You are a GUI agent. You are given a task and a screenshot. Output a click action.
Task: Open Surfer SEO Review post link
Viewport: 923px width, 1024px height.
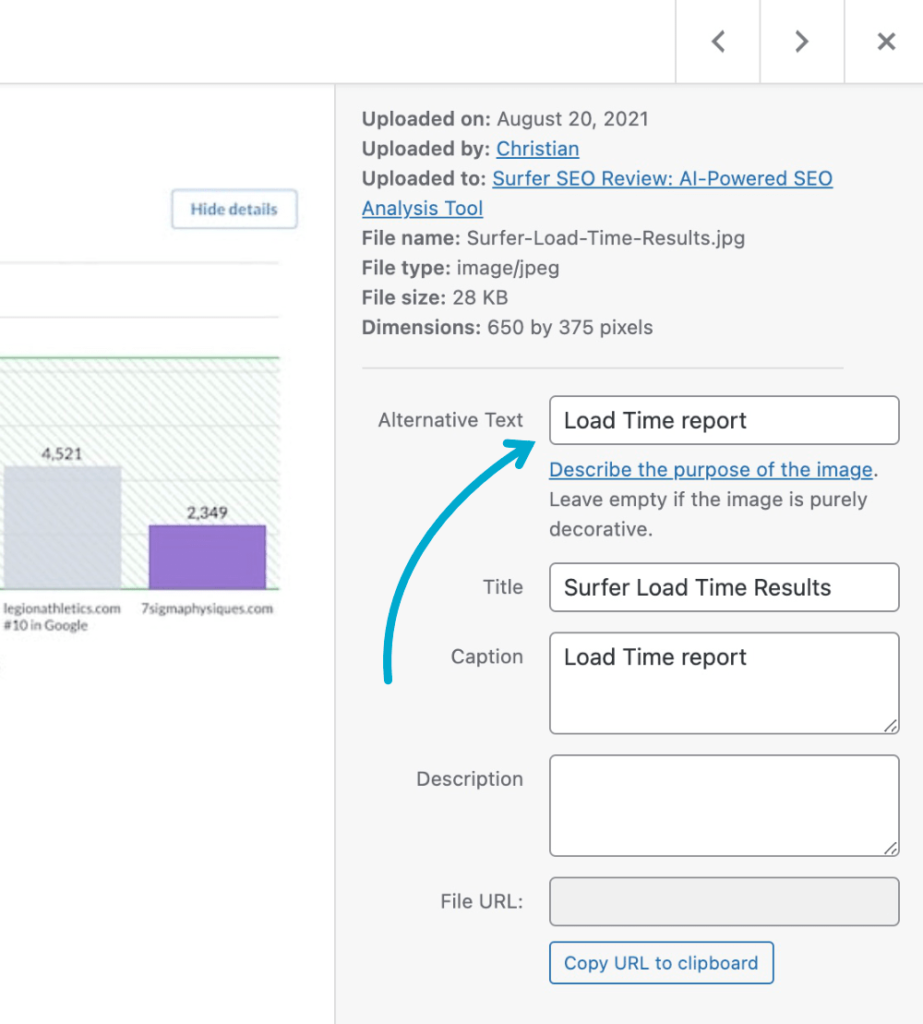[x=597, y=193]
